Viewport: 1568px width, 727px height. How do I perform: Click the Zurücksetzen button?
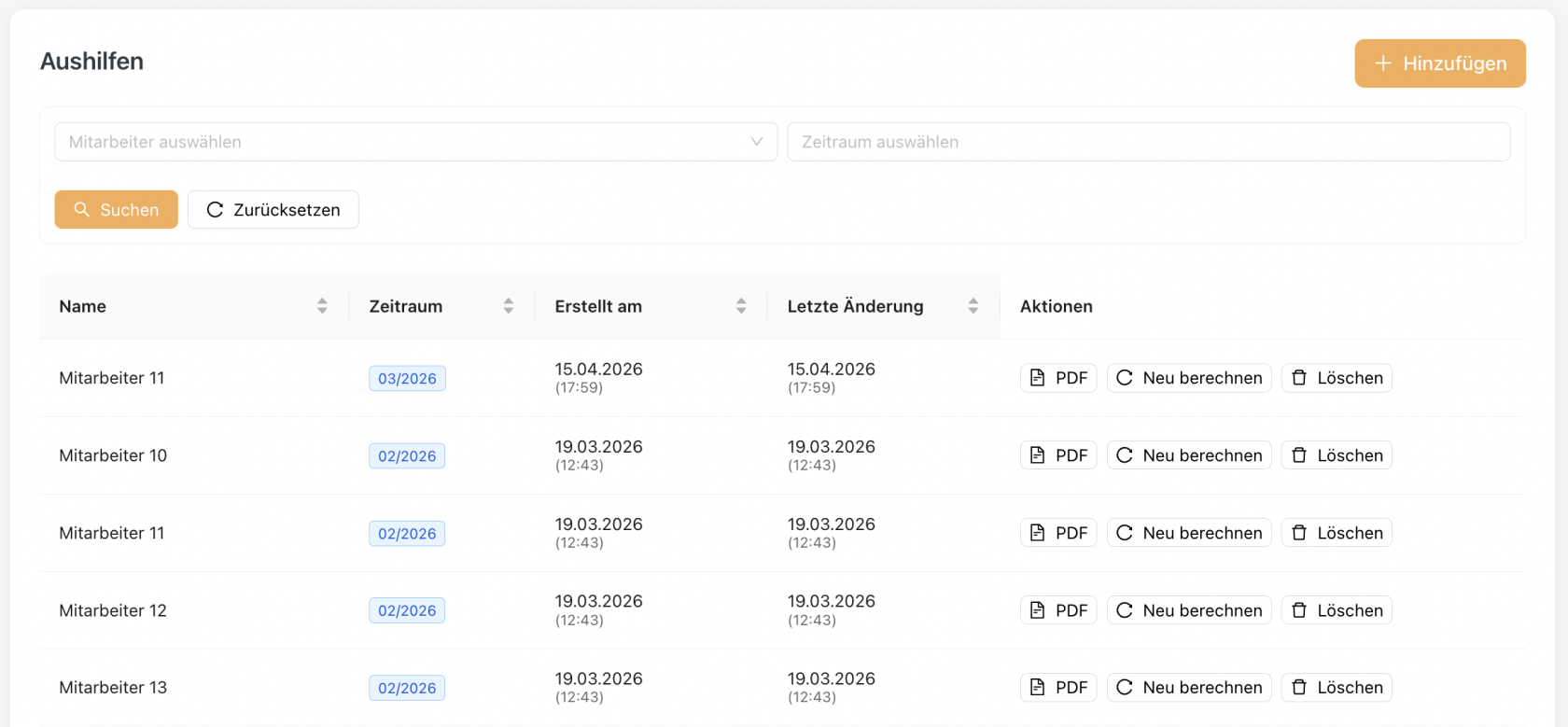click(x=273, y=210)
